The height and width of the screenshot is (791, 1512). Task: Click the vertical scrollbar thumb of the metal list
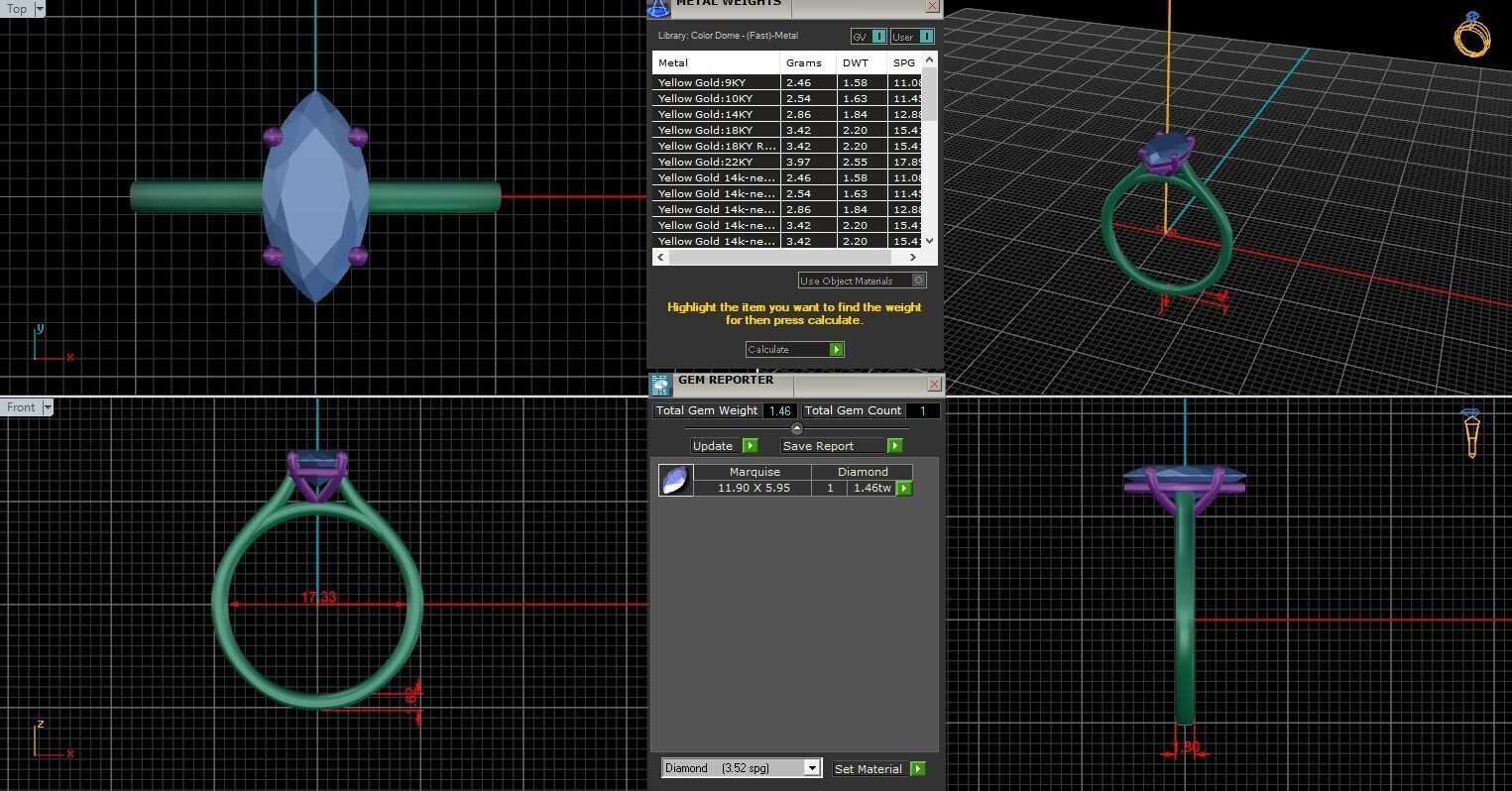click(x=929, y=94)
